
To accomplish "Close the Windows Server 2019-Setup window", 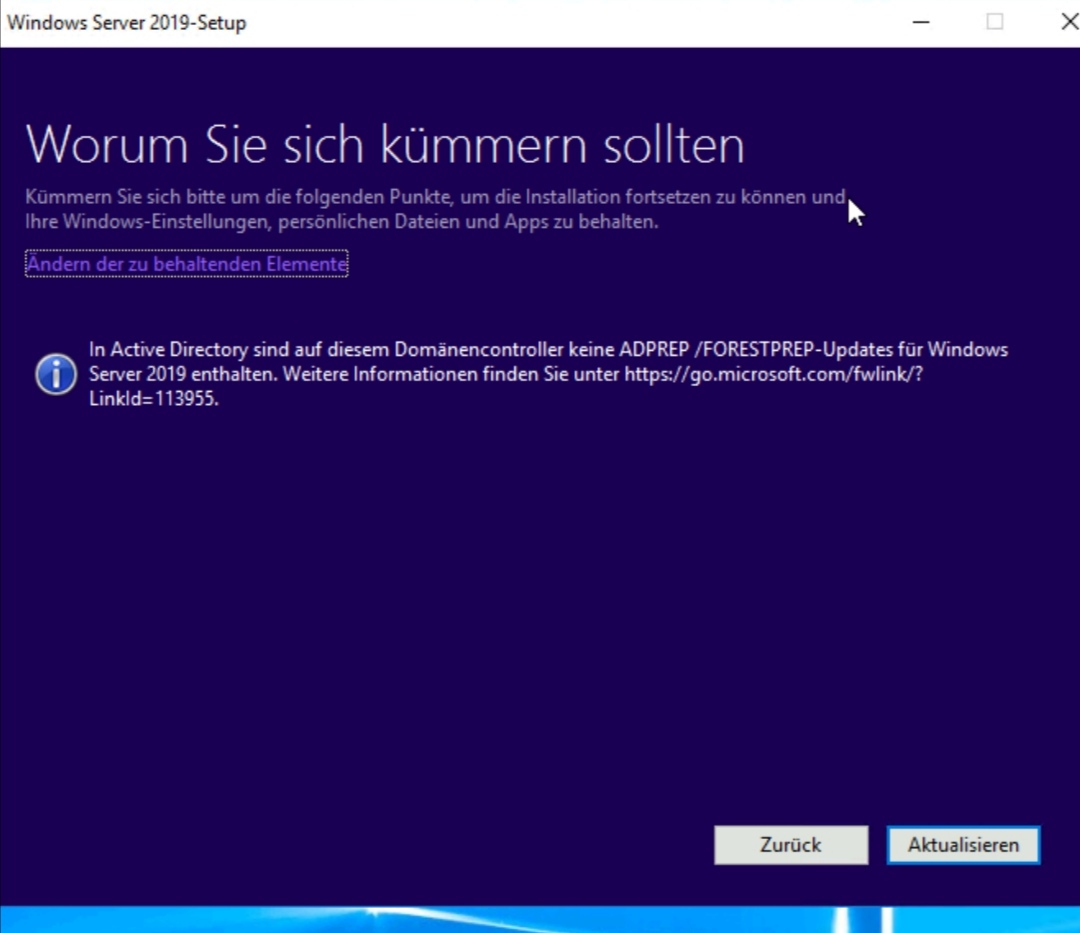I will click(1069, 22).
